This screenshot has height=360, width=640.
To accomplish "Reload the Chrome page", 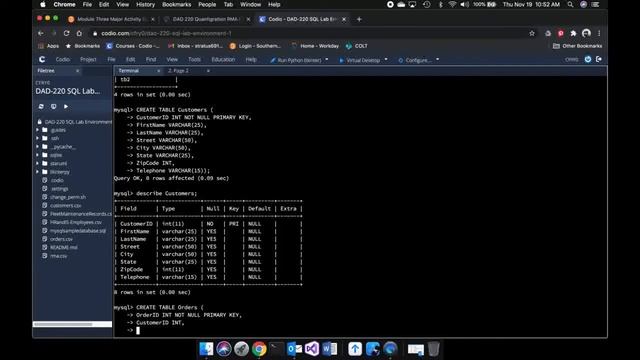I will [x=67, y=33].
